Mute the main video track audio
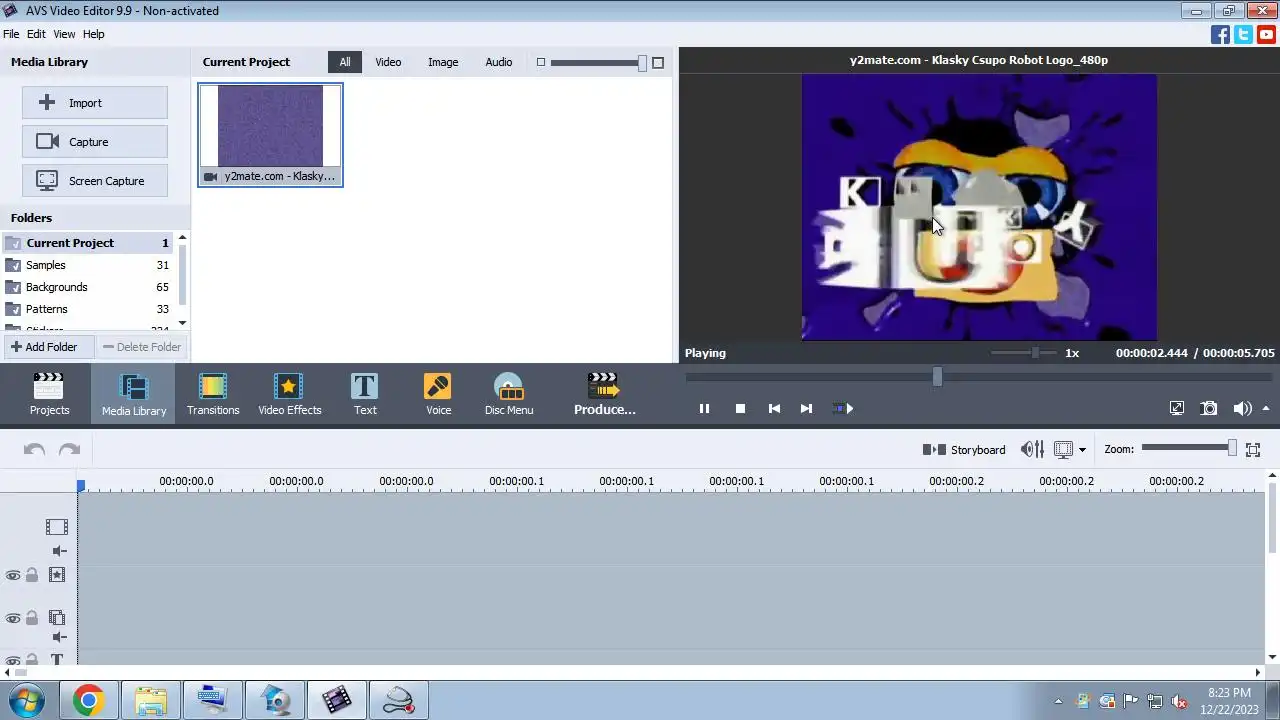Screen dimensions: 1280x720 point(59,551)
